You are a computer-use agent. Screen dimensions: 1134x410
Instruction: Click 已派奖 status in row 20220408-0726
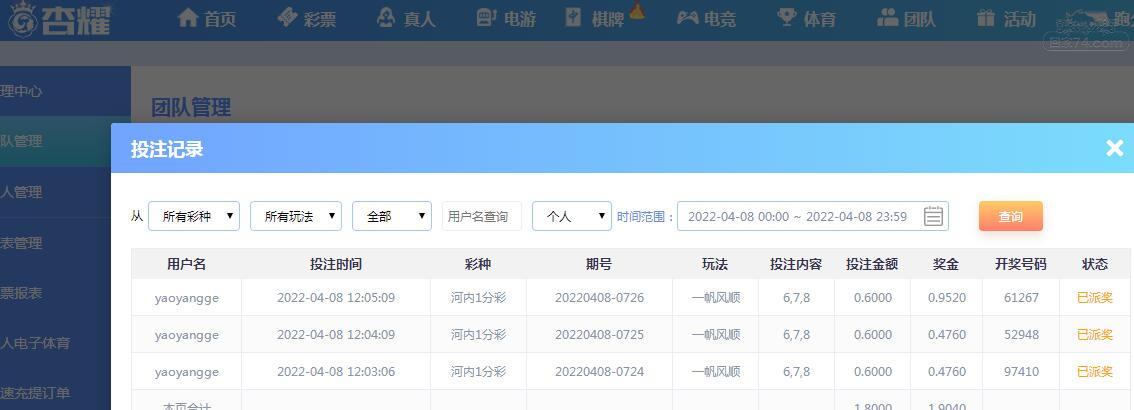point(1095,298)
